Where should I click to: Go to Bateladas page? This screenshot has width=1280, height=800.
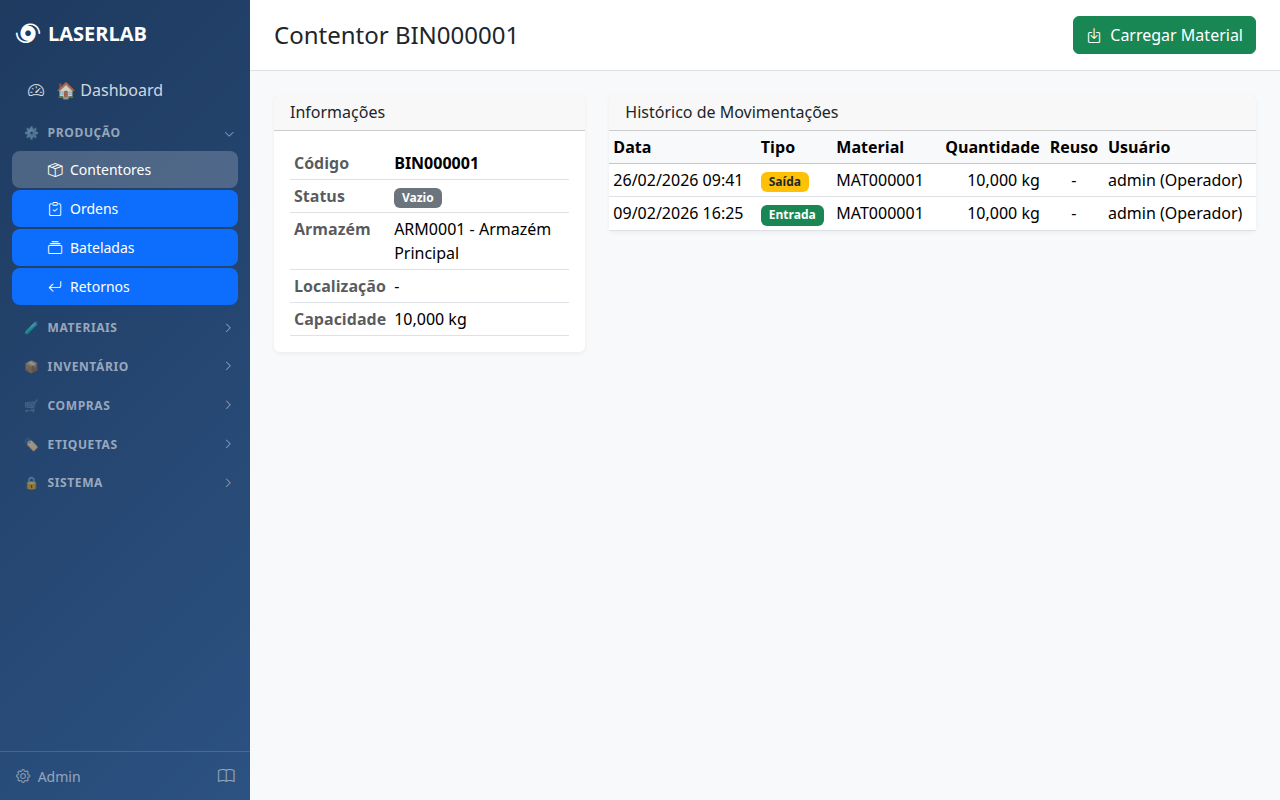coord(125,248)
